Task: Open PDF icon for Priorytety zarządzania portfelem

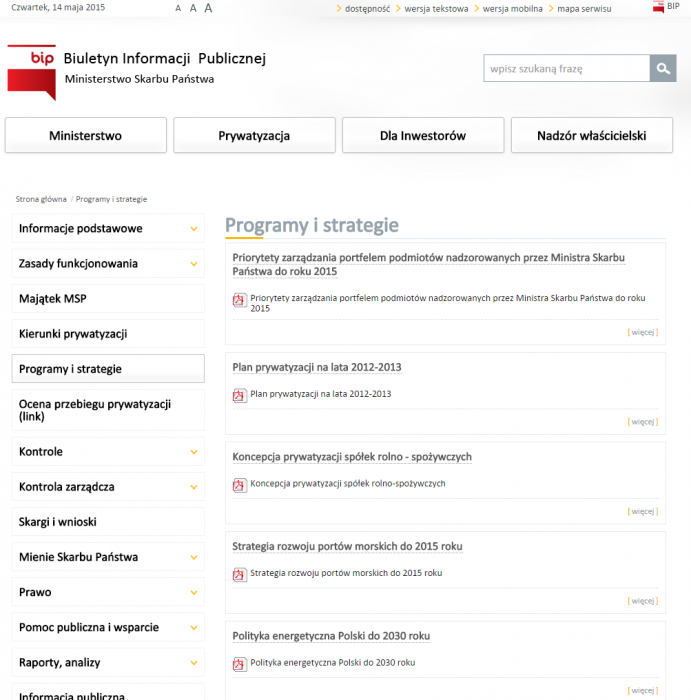Action: (240, 300)
